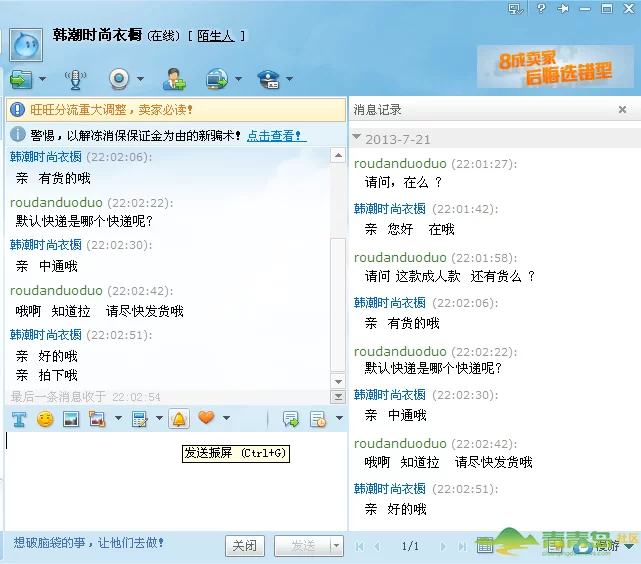Close the 消息记录 history panel
The image size is (641, 564).
pyautogui.click(x=622, y=110)
